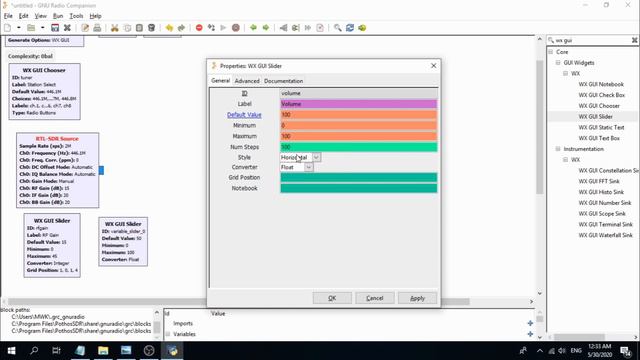The width and height of the screenshot is (640, 360).
Task: Open the volume tray icon
Action: pos(562,351)
